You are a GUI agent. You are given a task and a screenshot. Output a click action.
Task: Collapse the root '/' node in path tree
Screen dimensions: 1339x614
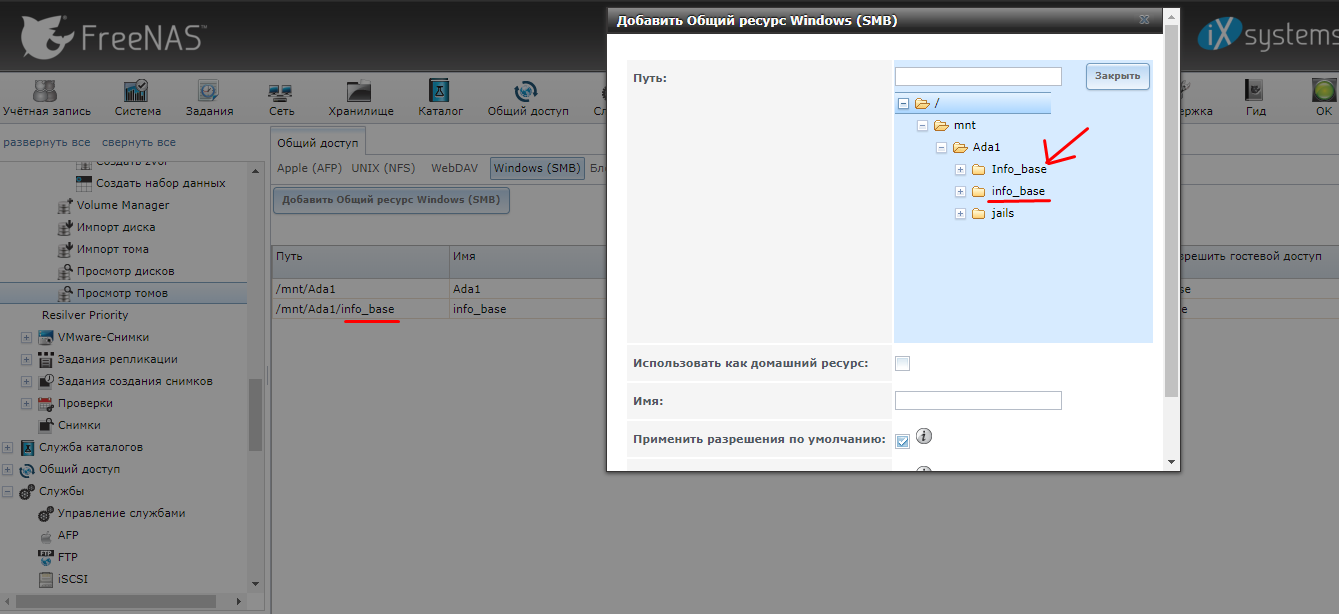click(903, 103)
